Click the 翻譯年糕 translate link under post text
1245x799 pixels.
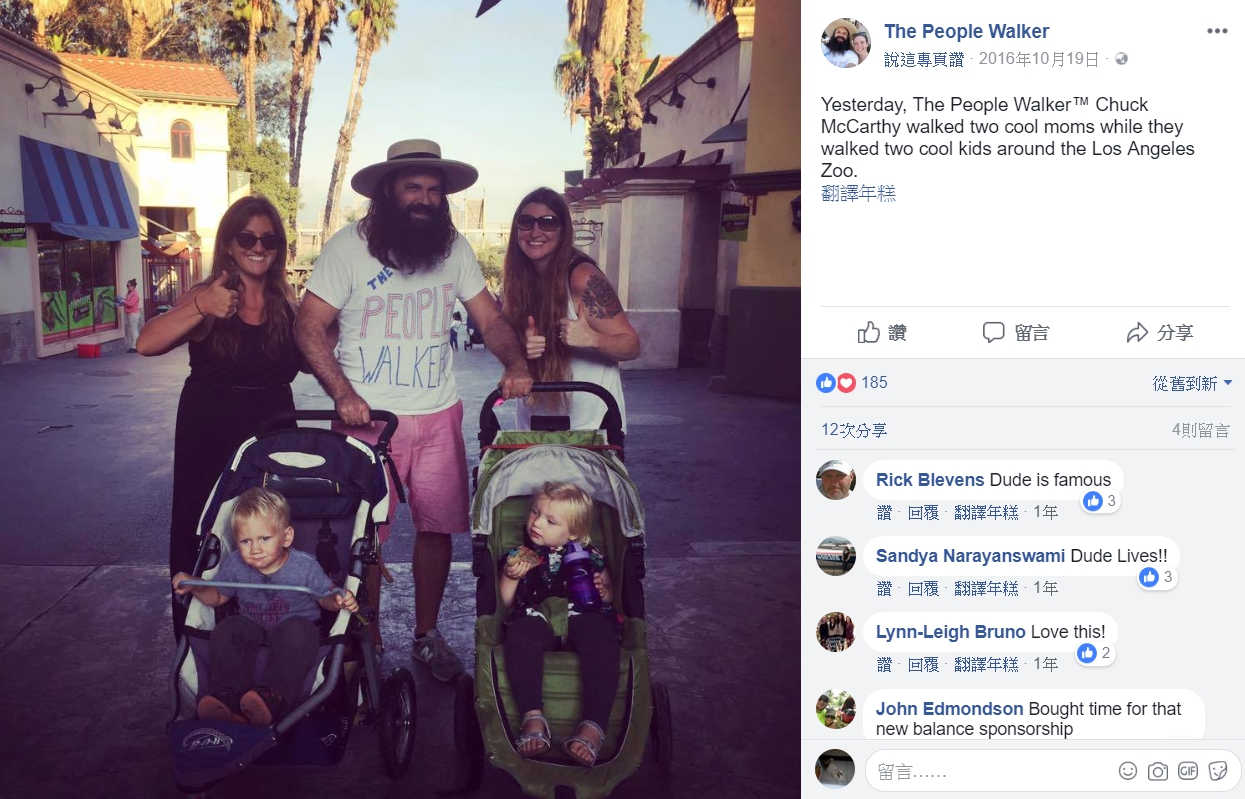858,194
